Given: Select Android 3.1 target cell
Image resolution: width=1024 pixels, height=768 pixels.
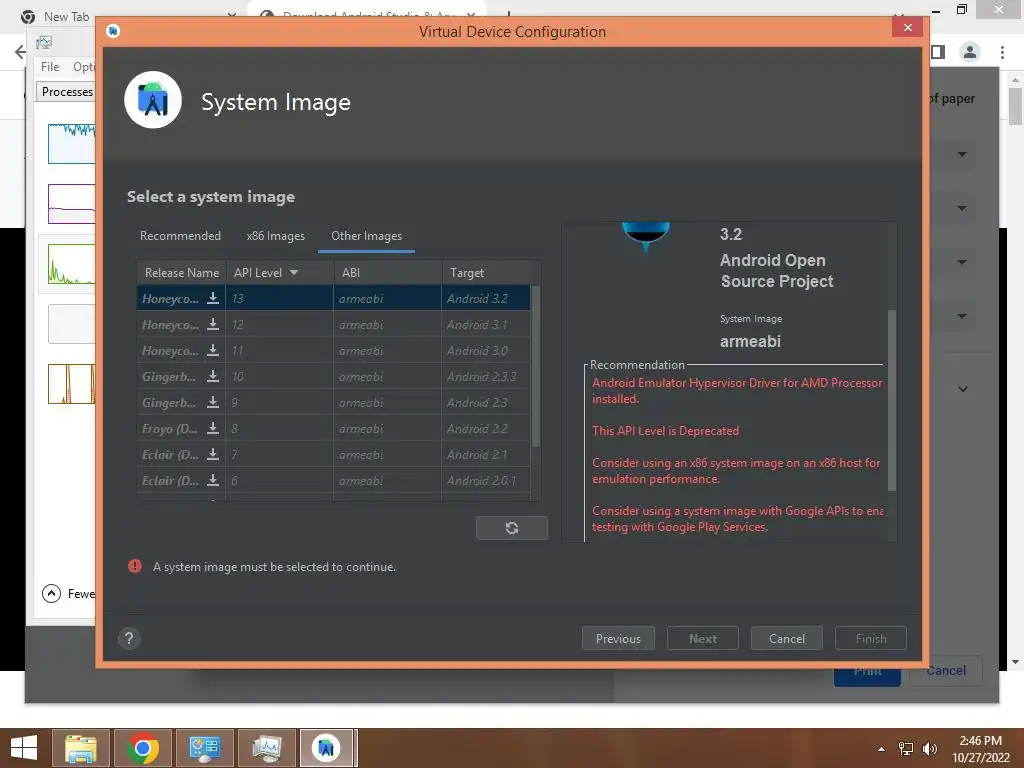Looking at the screenshot, I should click(487, 325).
